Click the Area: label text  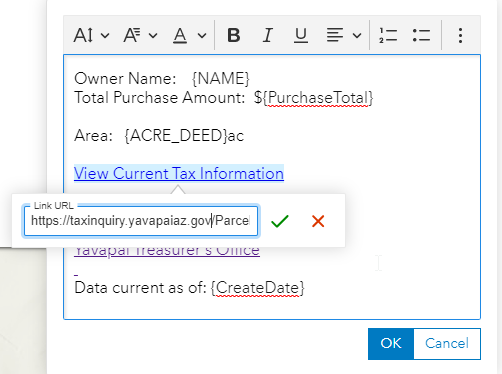(x=93, y=136)
